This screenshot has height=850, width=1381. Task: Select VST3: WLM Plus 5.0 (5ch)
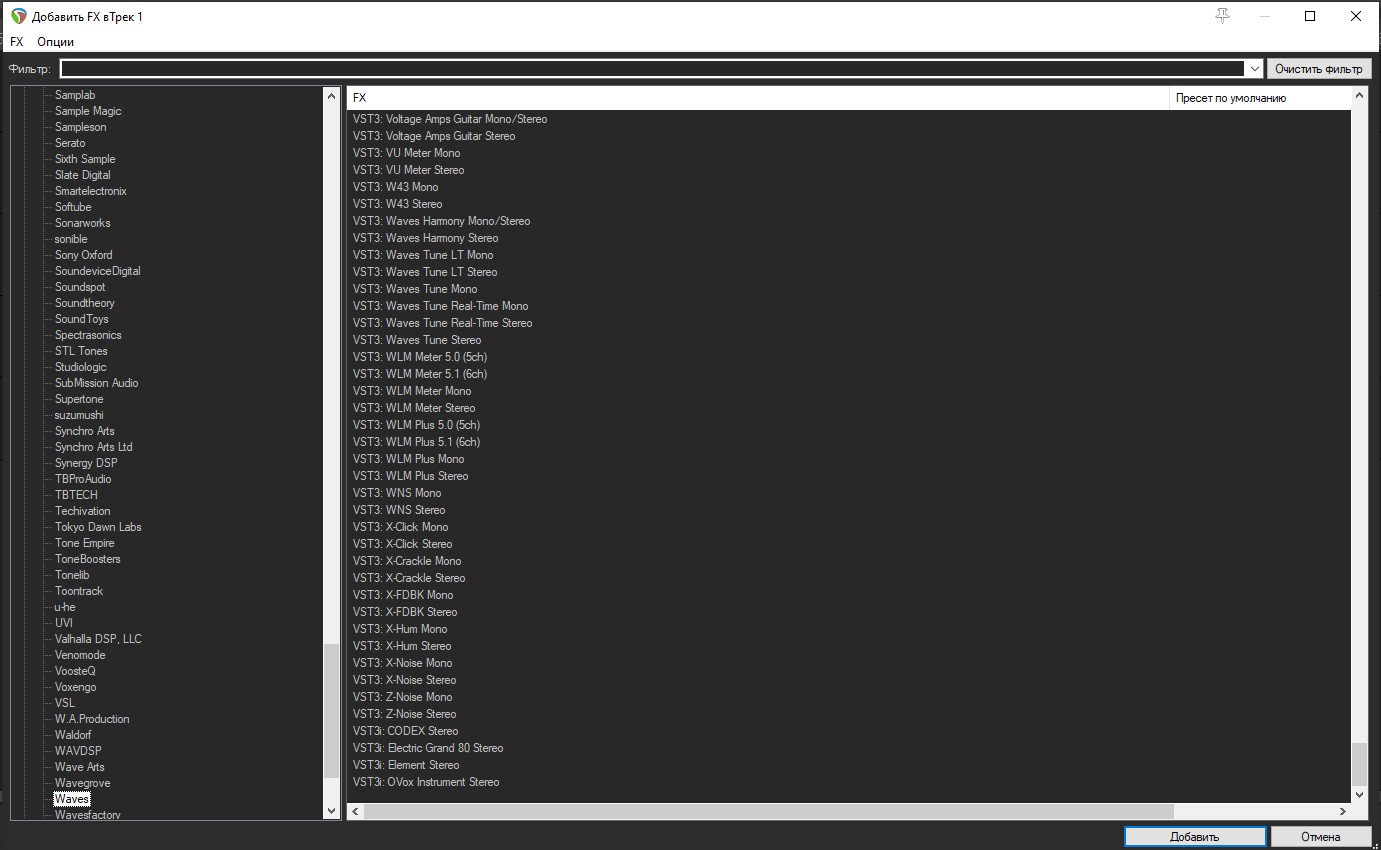click(416, 425)
